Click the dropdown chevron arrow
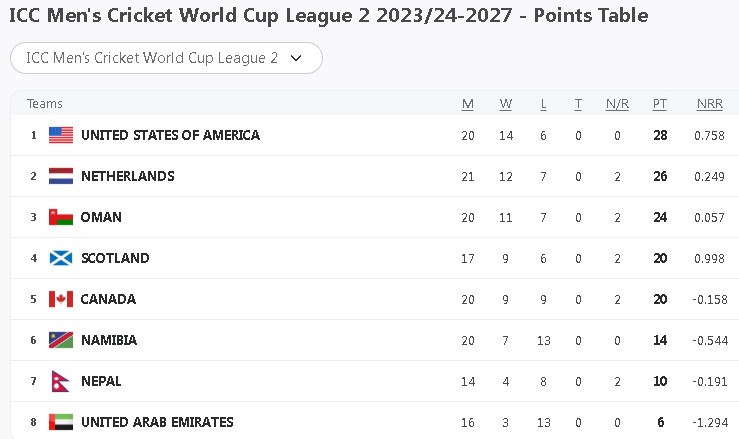Viewport: 739px width, 439px height. [295, 58]
